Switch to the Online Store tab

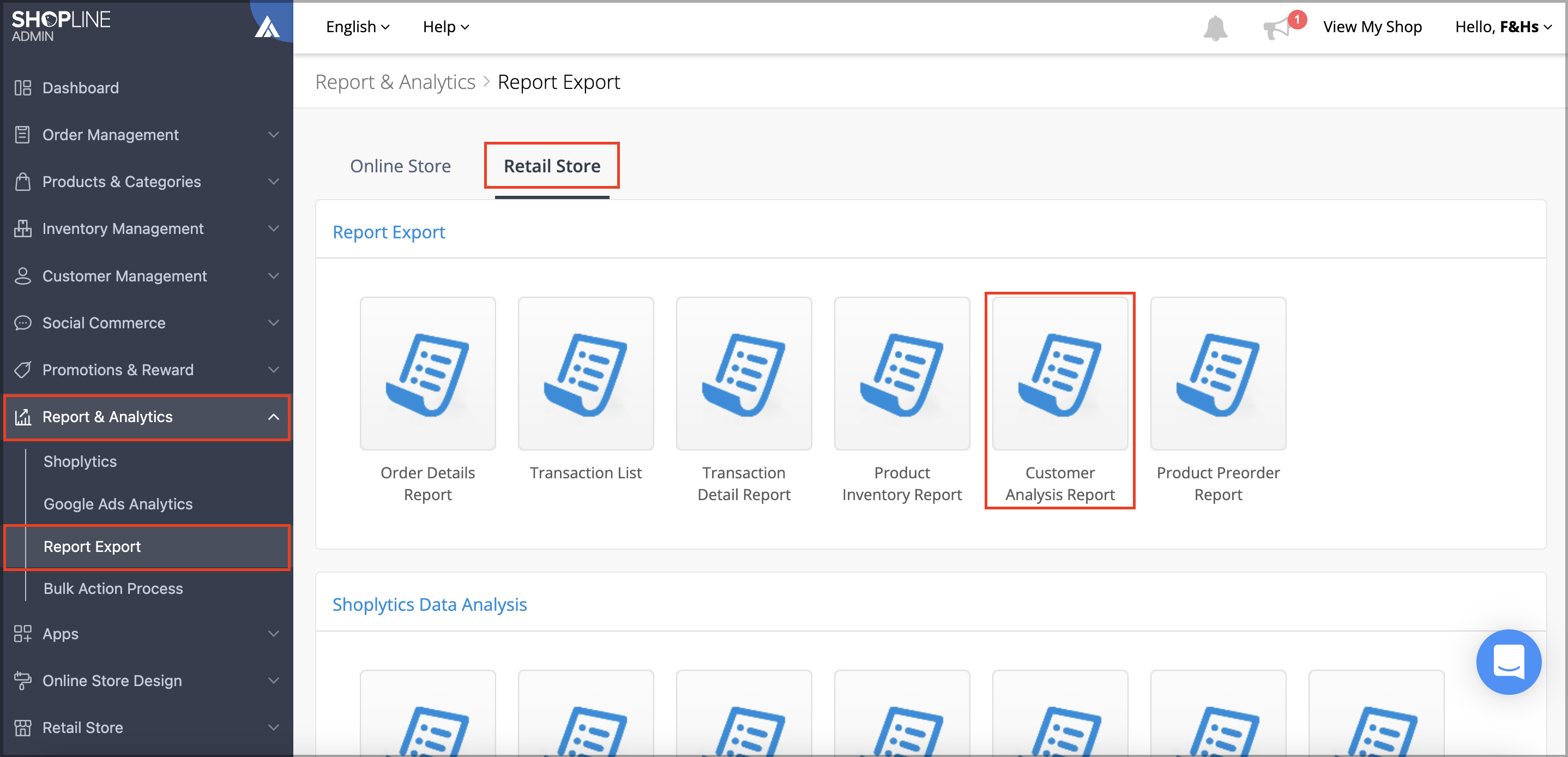pyautogui.click(x=401, y=166)
